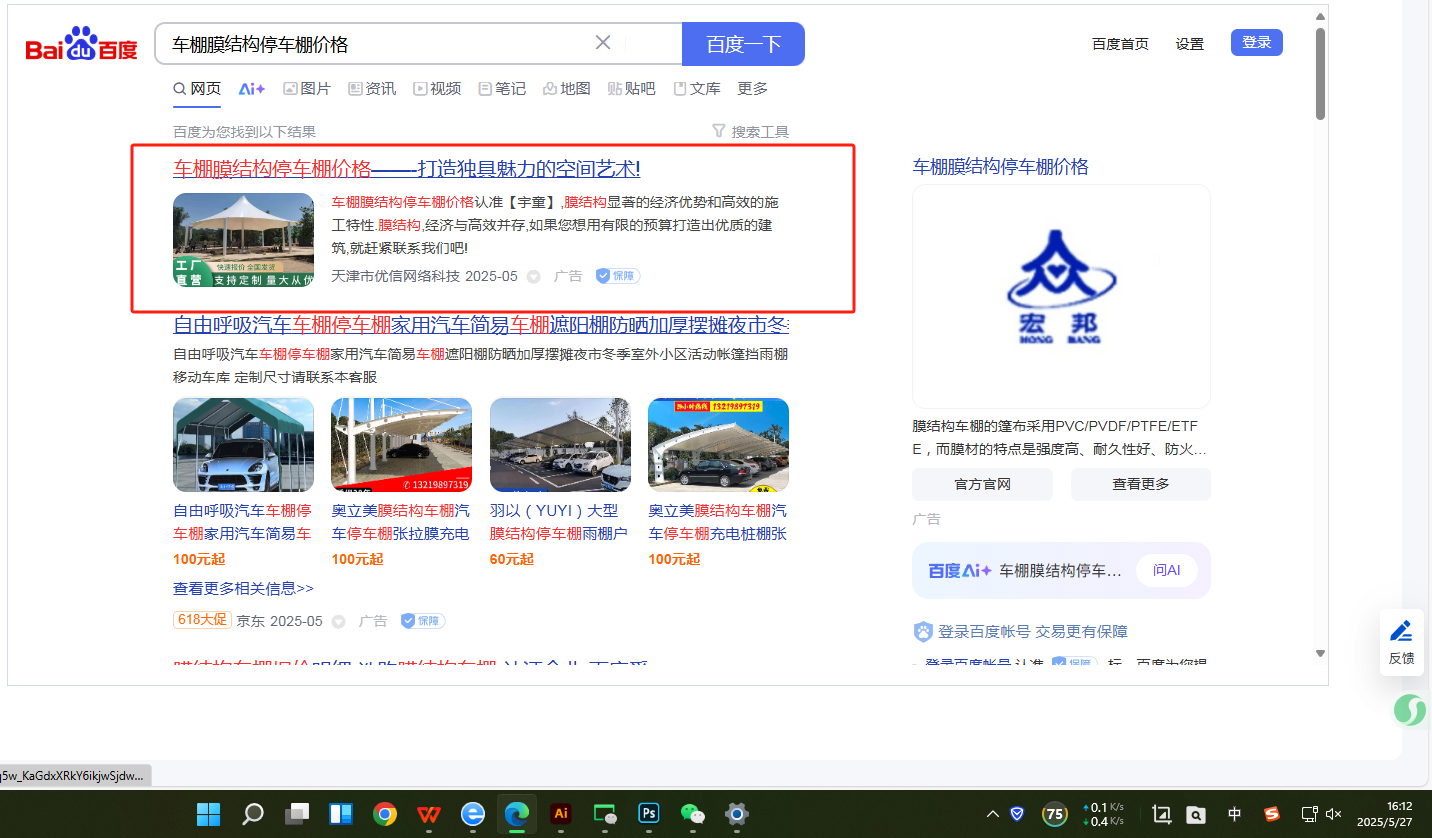
Task: Click 天津市优信网络科技 advertiser name
Action: [x=396, y=276]
